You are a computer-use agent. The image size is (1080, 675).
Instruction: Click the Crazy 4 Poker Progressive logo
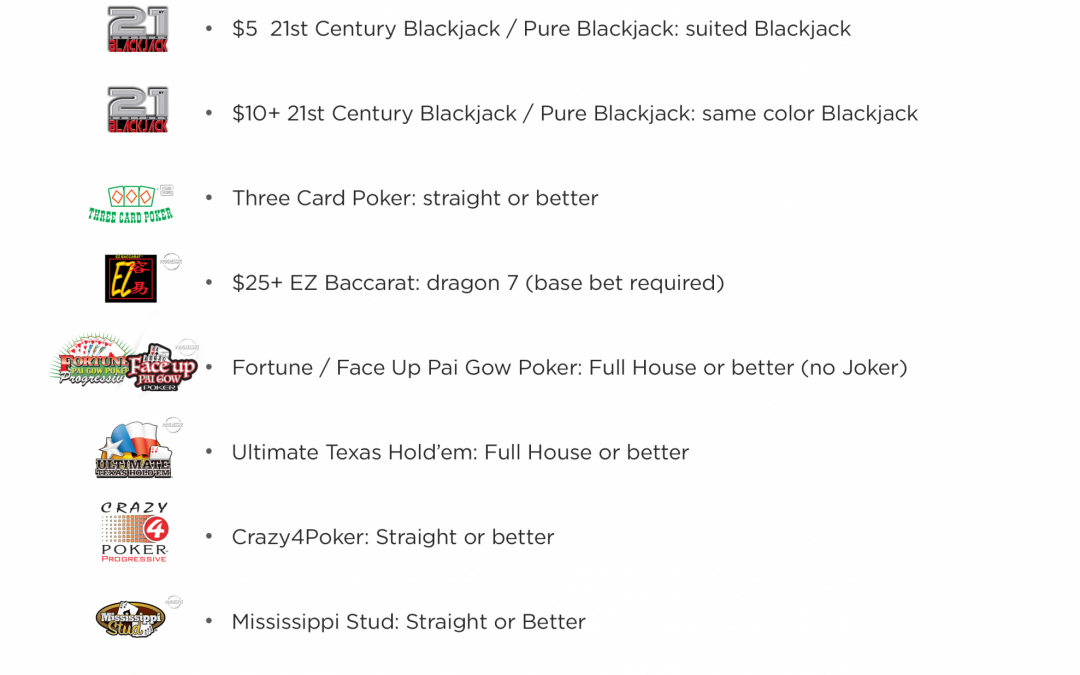pyautogui.click(x=134, y=533)
